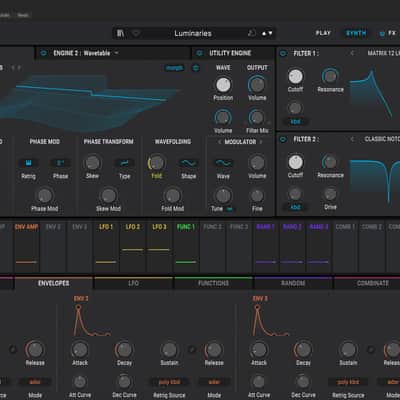400x400 pixels.
Task: Adjust Filter 2 Drive knob
Action: [x=330, y=194]
